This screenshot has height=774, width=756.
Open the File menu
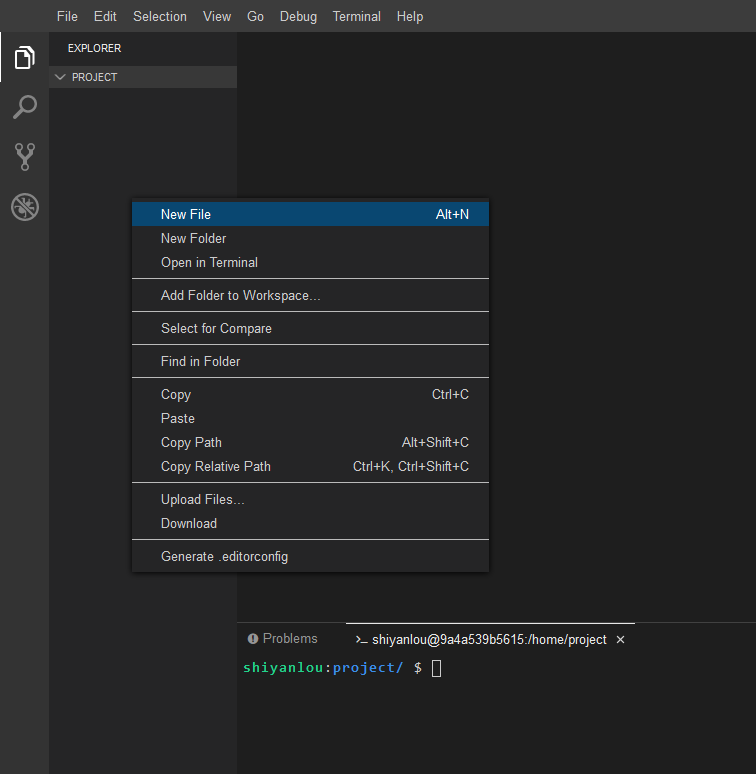(x=67, y=16)
